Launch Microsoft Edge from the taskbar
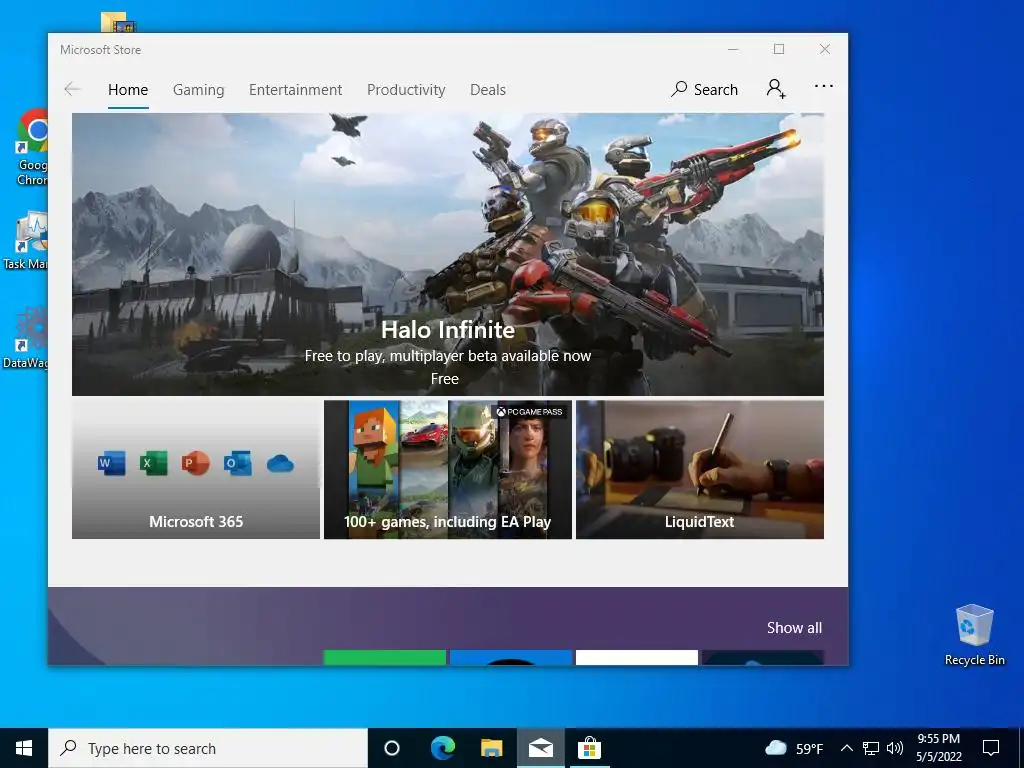The width and height of the screenshot is (1024, 768). pos(443,748)
